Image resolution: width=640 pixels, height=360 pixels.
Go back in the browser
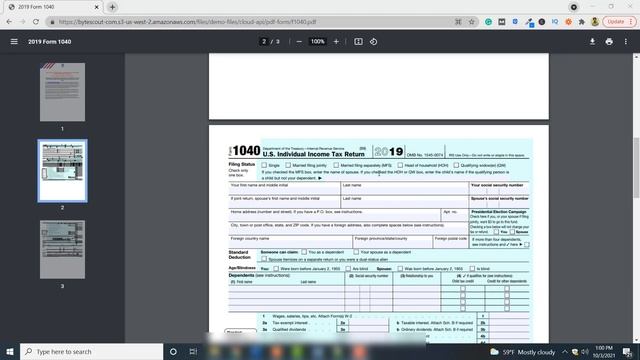point(9,22)
